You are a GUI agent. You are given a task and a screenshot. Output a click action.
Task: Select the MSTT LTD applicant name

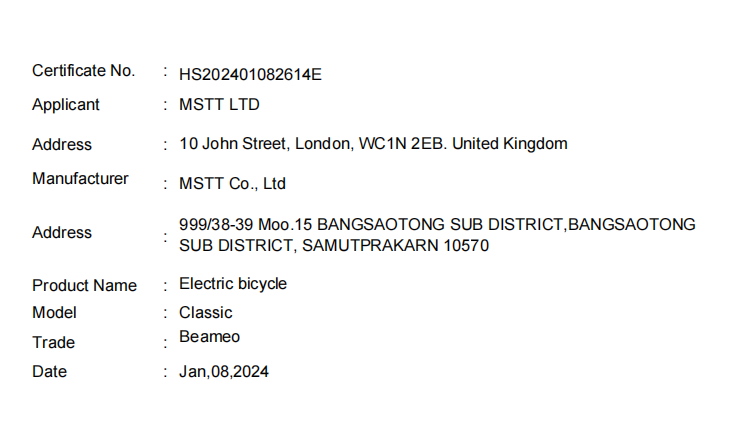(x=220, y=104)
